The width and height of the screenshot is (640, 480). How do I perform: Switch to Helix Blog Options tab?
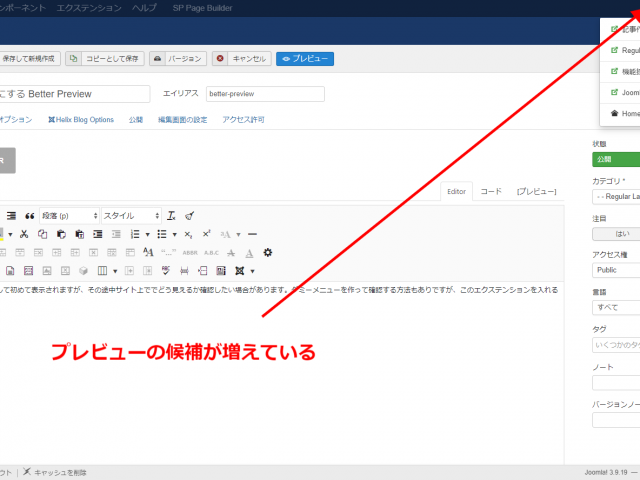tap(81, 120)
